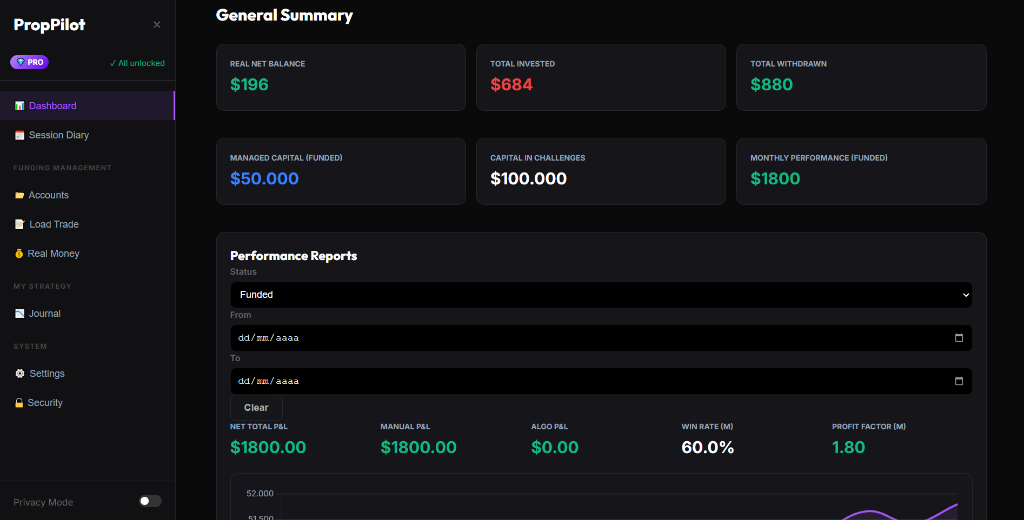Viewport: 1024px width, 520px height.
Task: Click the PropPilot logo text
Action: (50, 25)
